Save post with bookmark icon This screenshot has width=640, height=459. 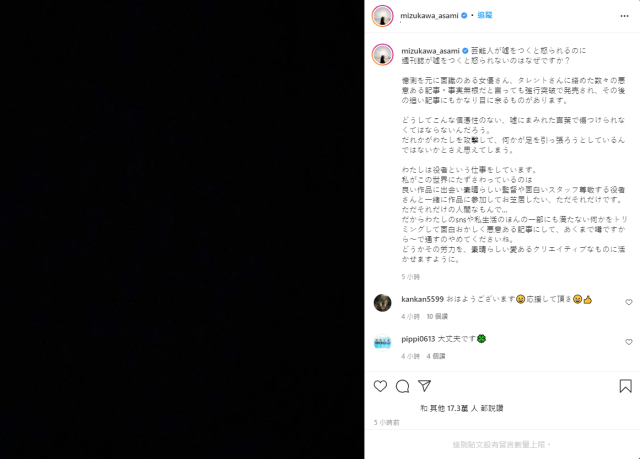coord(625,386)
